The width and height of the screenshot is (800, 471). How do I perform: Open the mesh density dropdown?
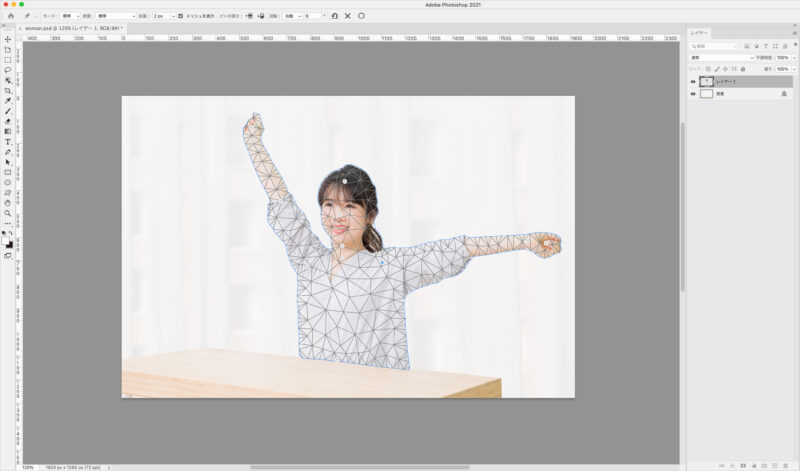[116, 16]
